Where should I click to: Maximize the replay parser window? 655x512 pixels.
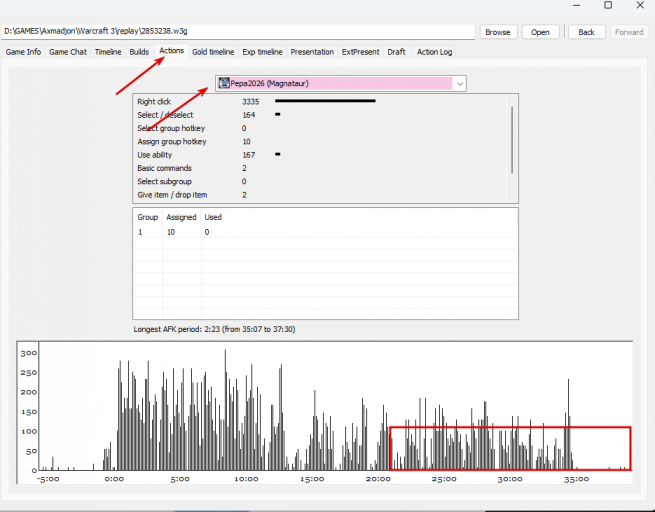(608, 5)
